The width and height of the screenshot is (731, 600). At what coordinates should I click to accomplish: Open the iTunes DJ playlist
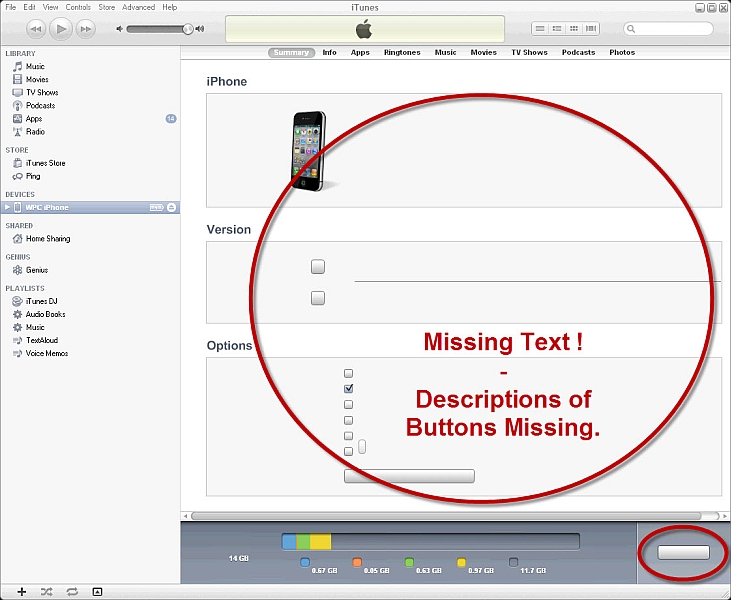tap(41, 301)
